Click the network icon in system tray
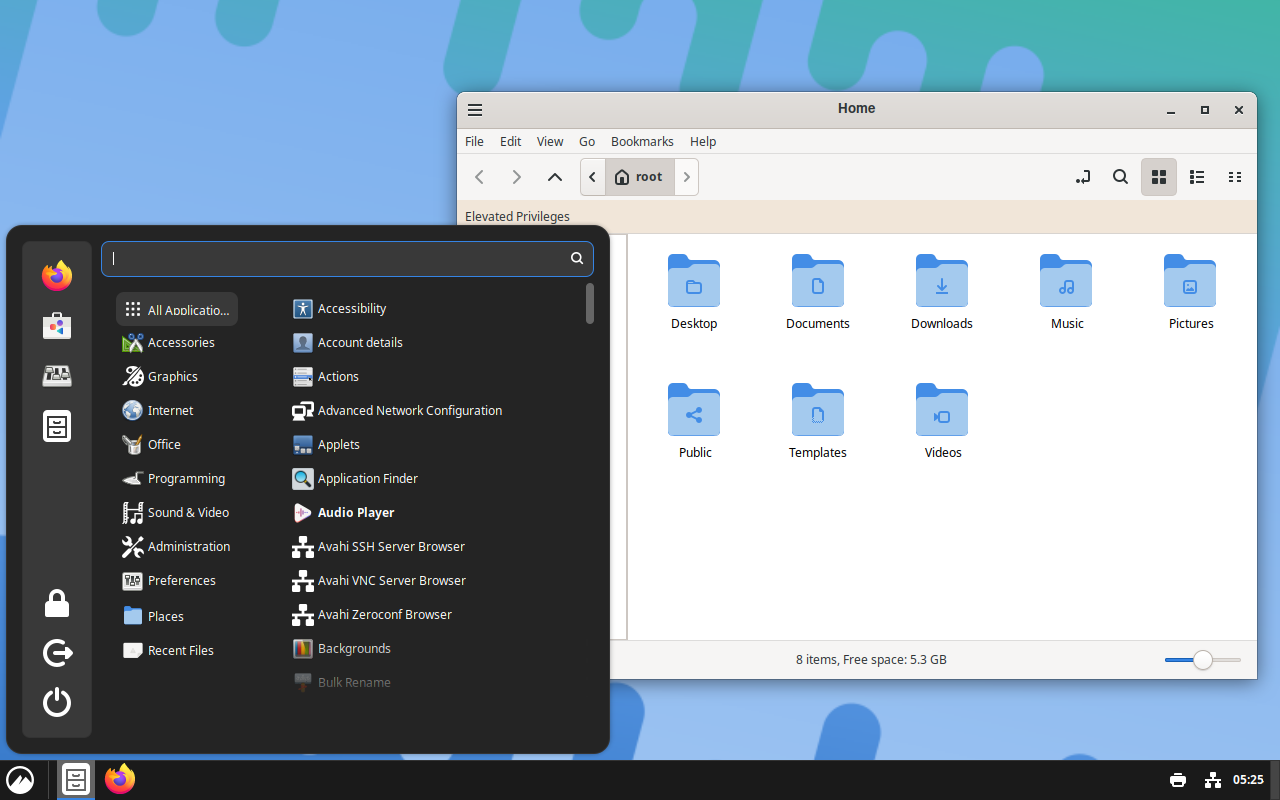 [1213, 780]
